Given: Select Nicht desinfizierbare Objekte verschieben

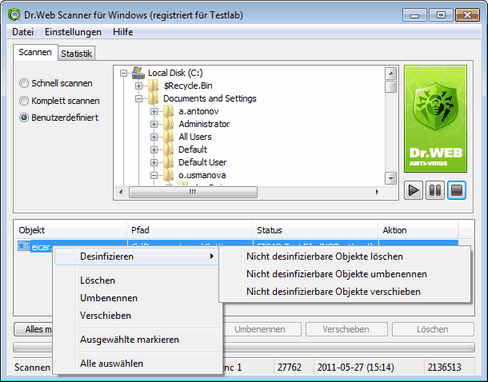Looking at the screenshot, I should [345, 292].
